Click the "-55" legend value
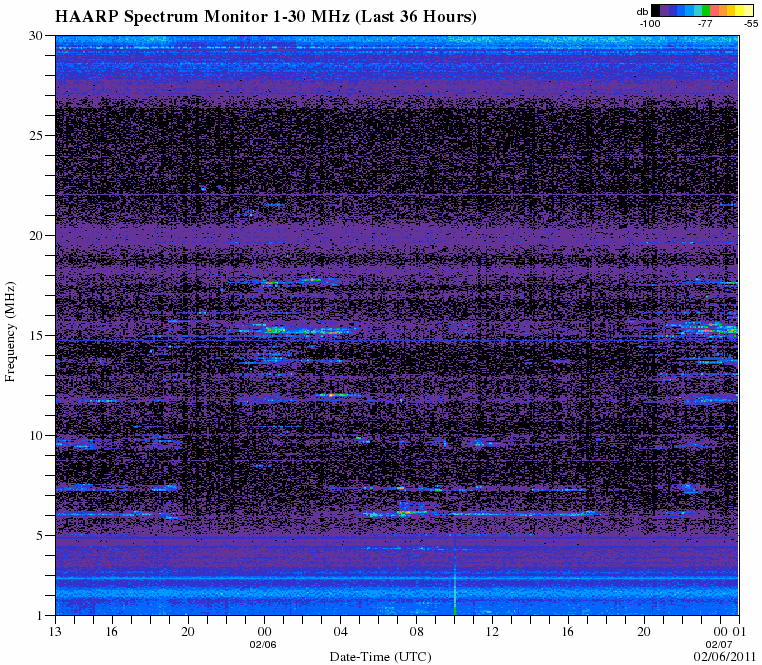Viewport: 762px width, 665px height. [x=751, y=24]
